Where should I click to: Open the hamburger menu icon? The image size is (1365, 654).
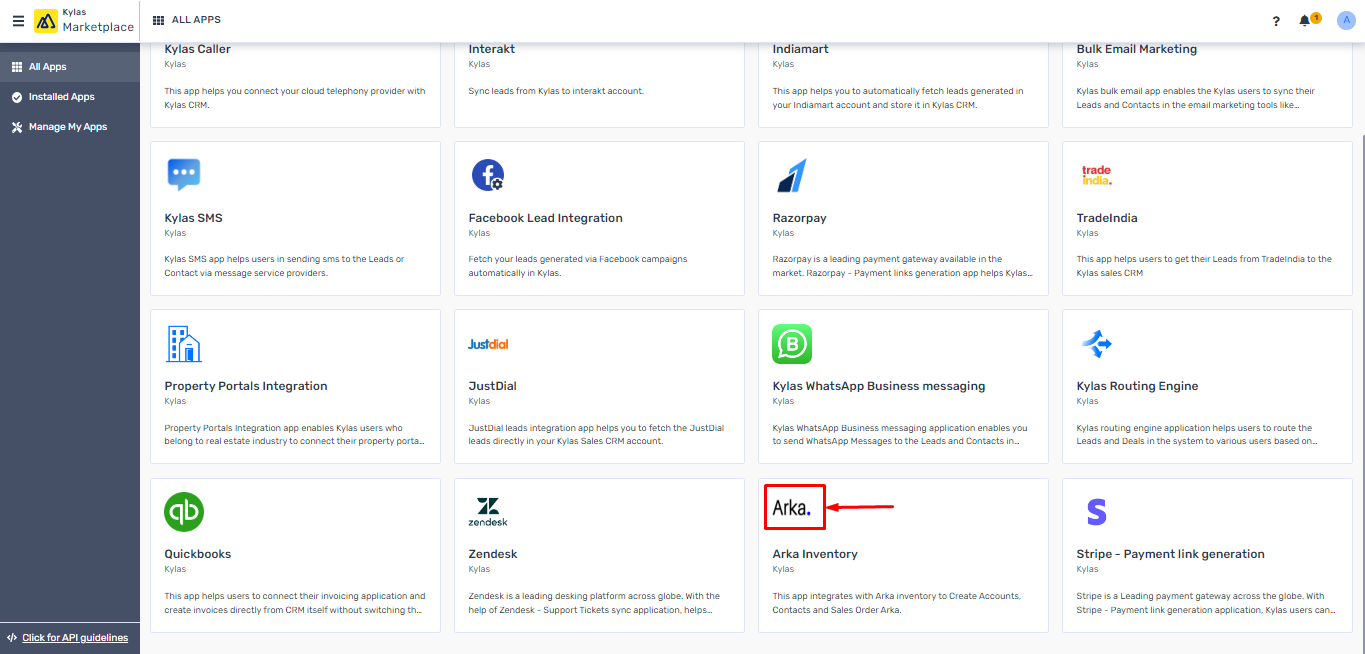pos(18,21)
